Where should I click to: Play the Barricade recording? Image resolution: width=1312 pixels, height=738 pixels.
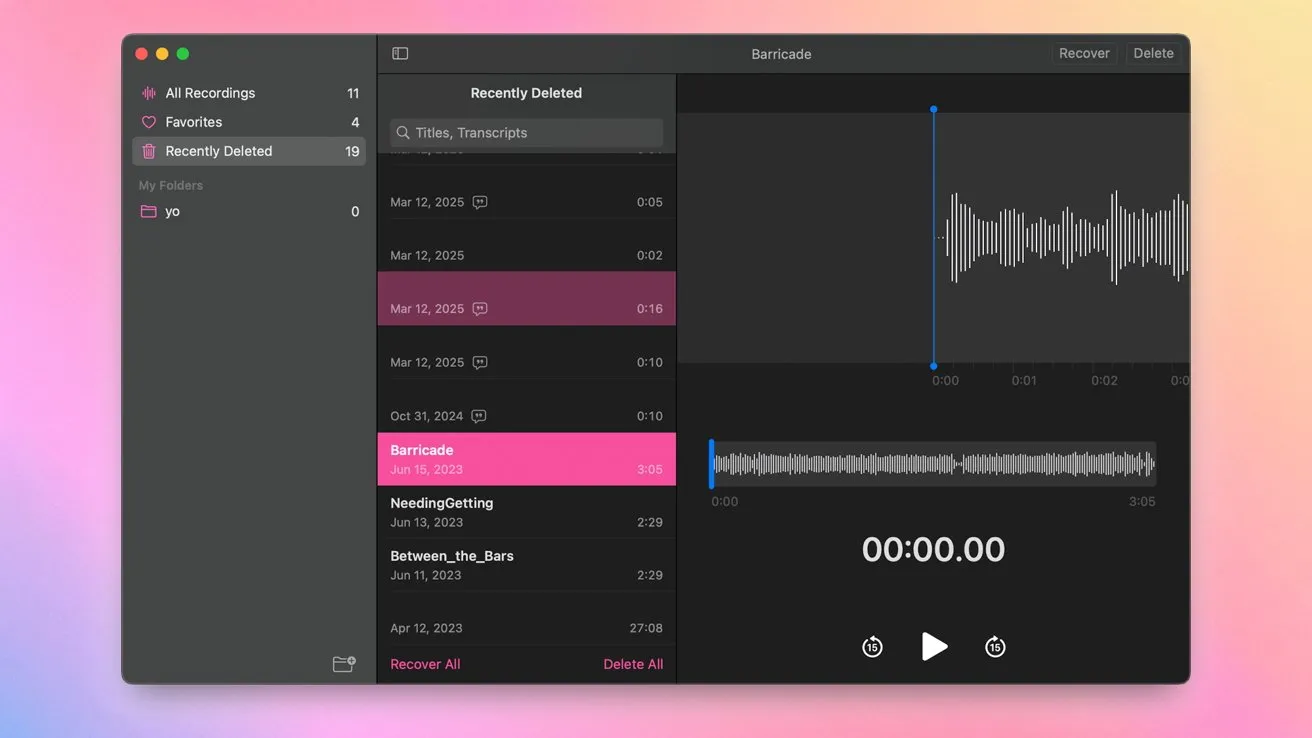[x=933, y=646]
